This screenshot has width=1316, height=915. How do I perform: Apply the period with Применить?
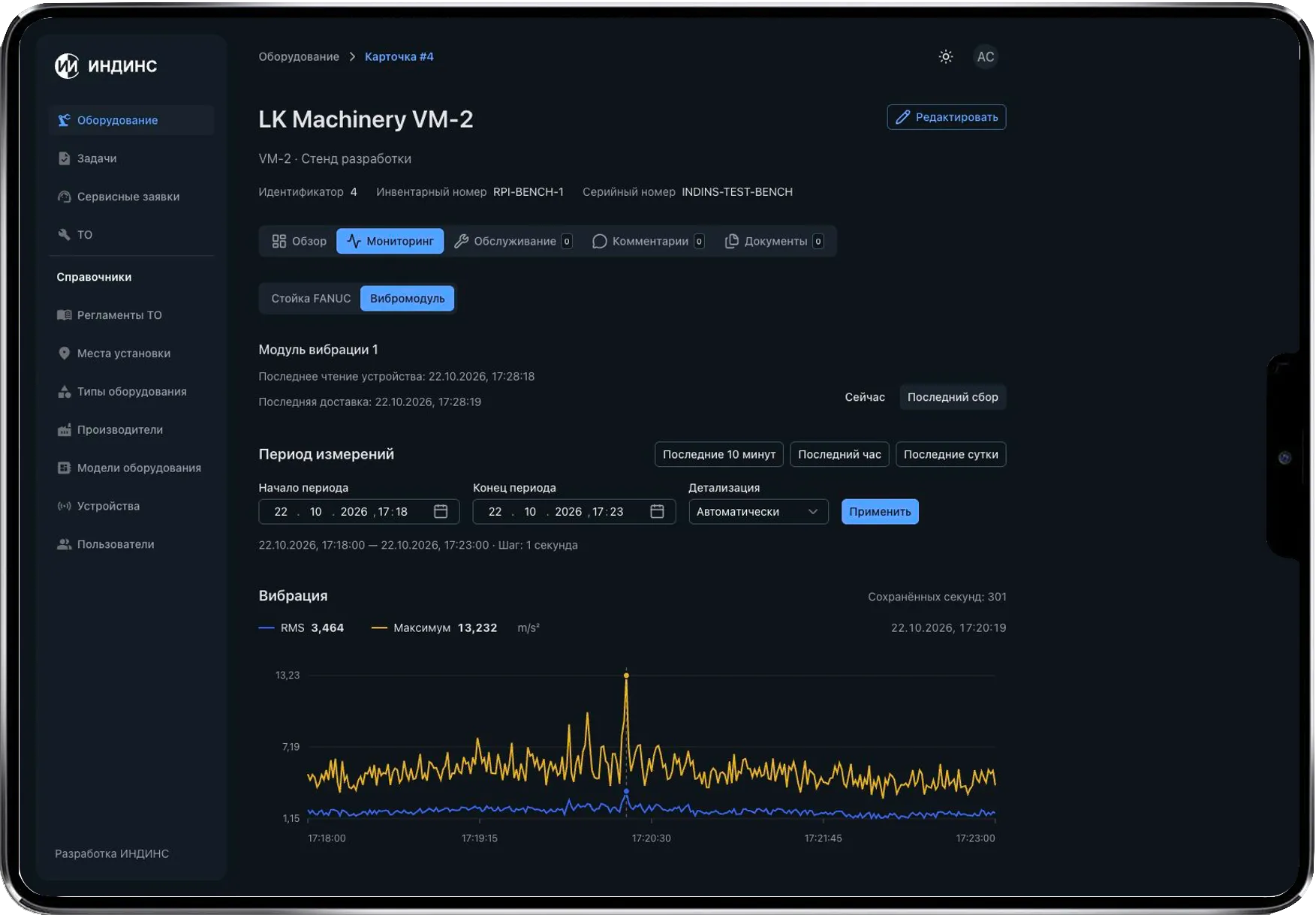point(880,512)
